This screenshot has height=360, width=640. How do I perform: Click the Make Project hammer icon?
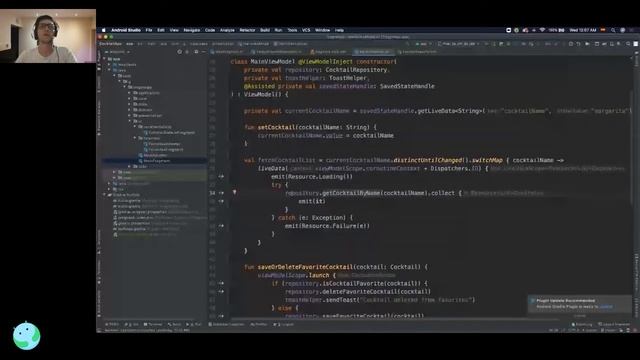click(409, 44)
